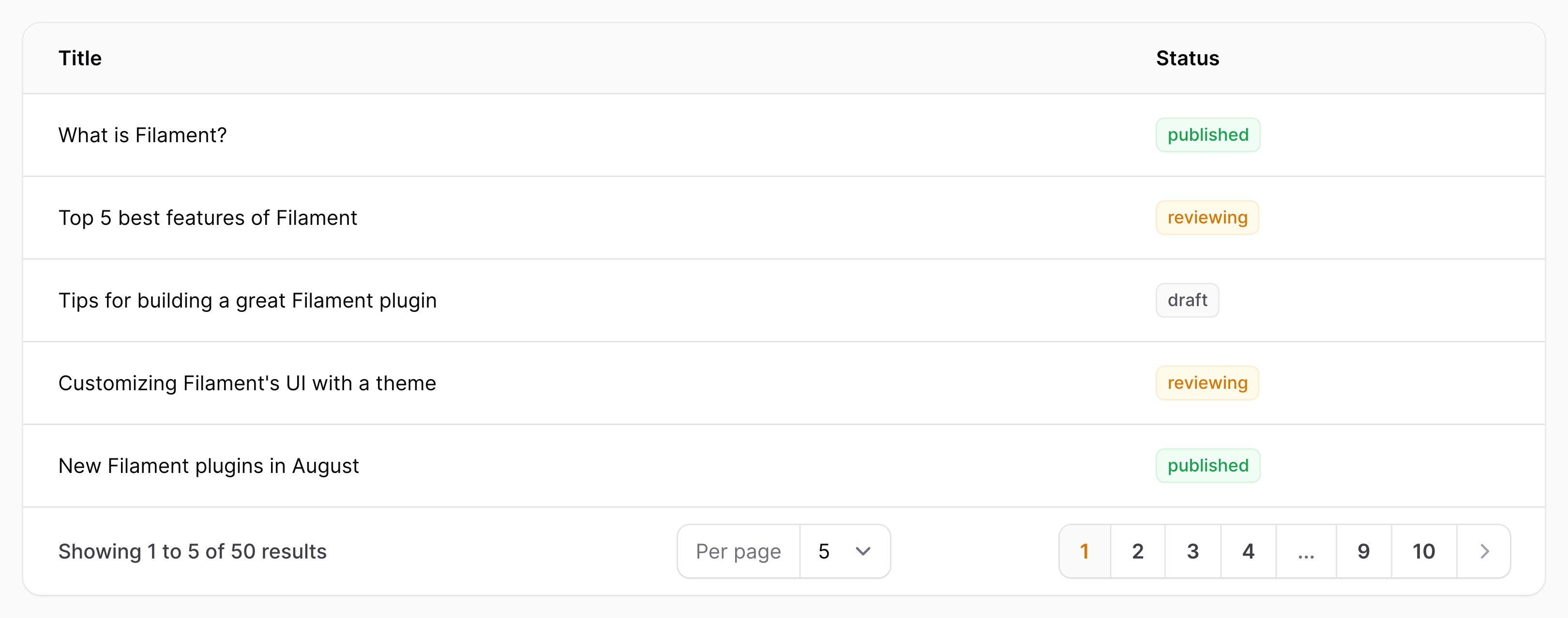Click the draft status badge
The image size is (1568, 618).
[1187, 300]
